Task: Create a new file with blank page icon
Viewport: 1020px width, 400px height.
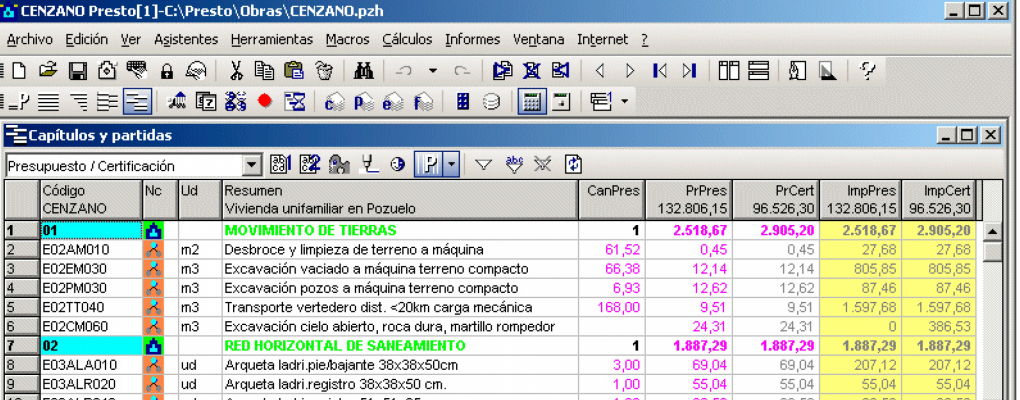Action: 19,70
